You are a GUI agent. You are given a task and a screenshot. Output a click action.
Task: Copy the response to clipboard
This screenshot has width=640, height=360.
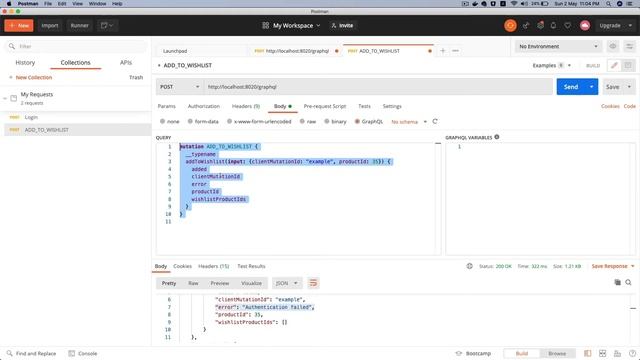[x=618, y=282]
